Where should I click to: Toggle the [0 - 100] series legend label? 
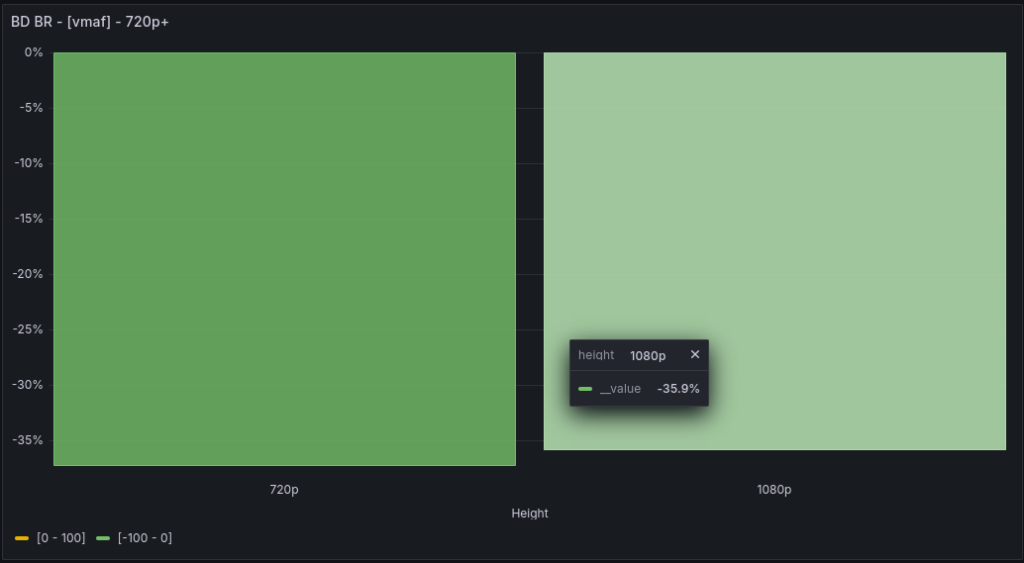[60, 539]
